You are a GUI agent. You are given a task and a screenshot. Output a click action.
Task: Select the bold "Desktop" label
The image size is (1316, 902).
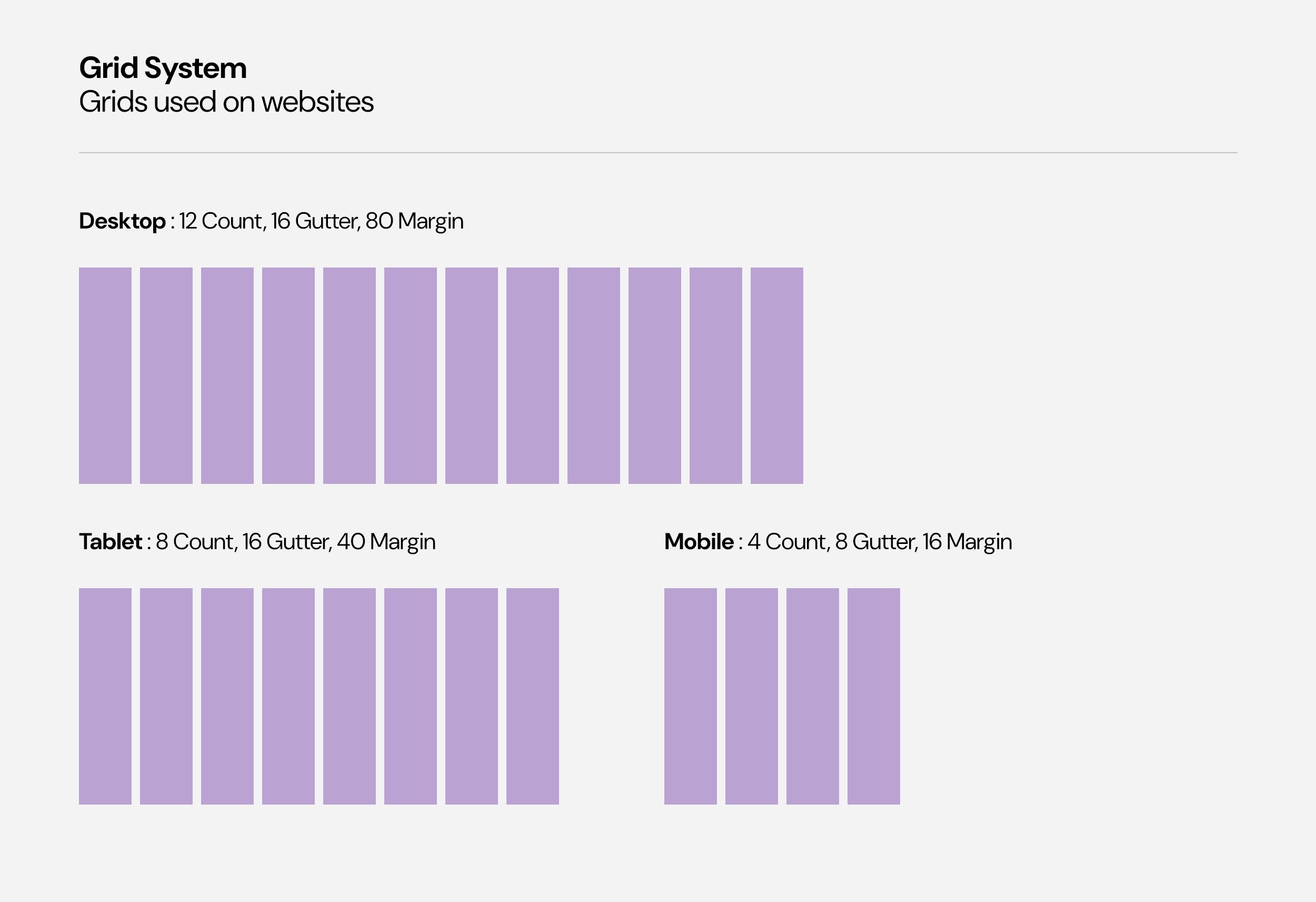coord(122,222)
